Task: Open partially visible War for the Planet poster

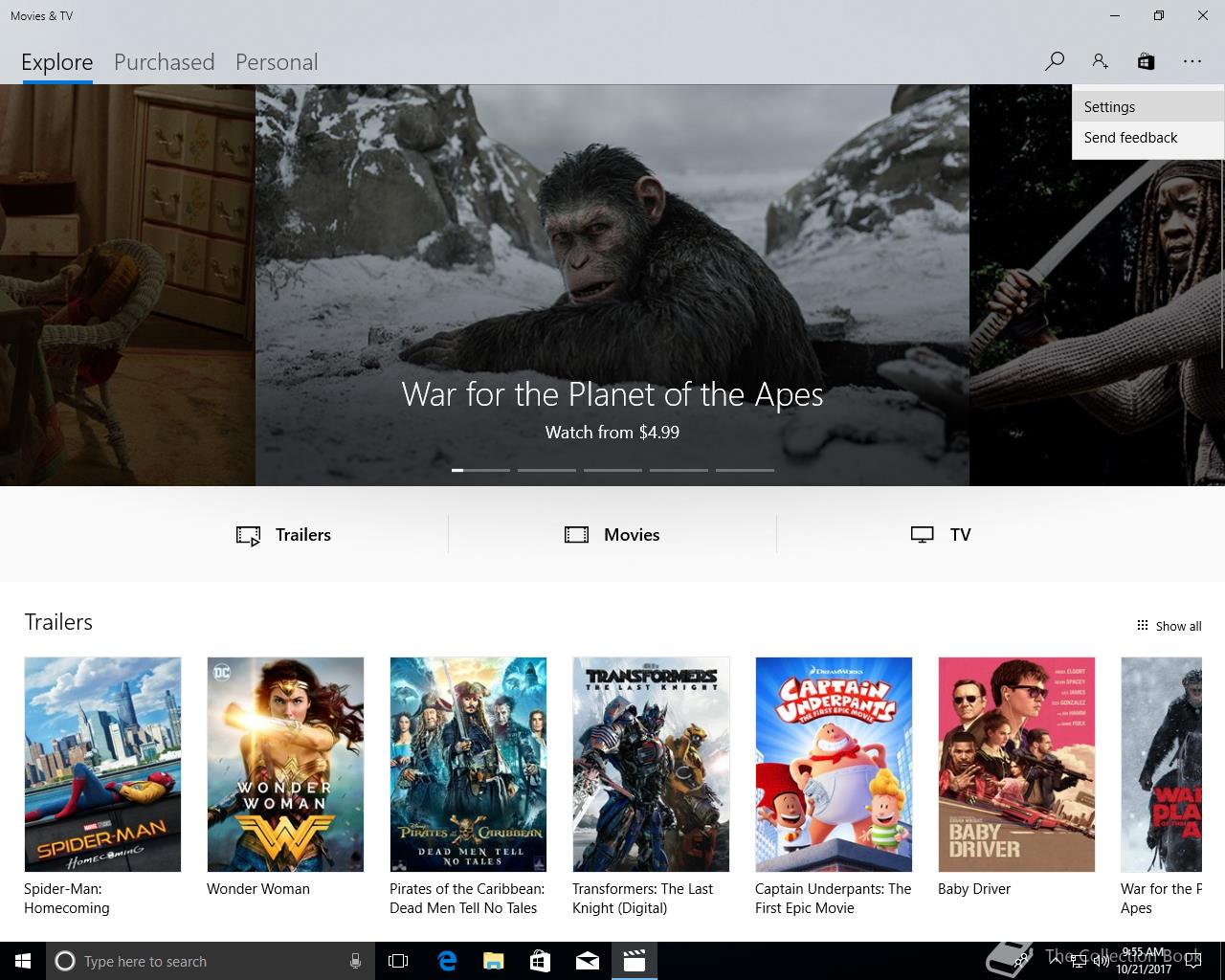Action: [1161, 765]
